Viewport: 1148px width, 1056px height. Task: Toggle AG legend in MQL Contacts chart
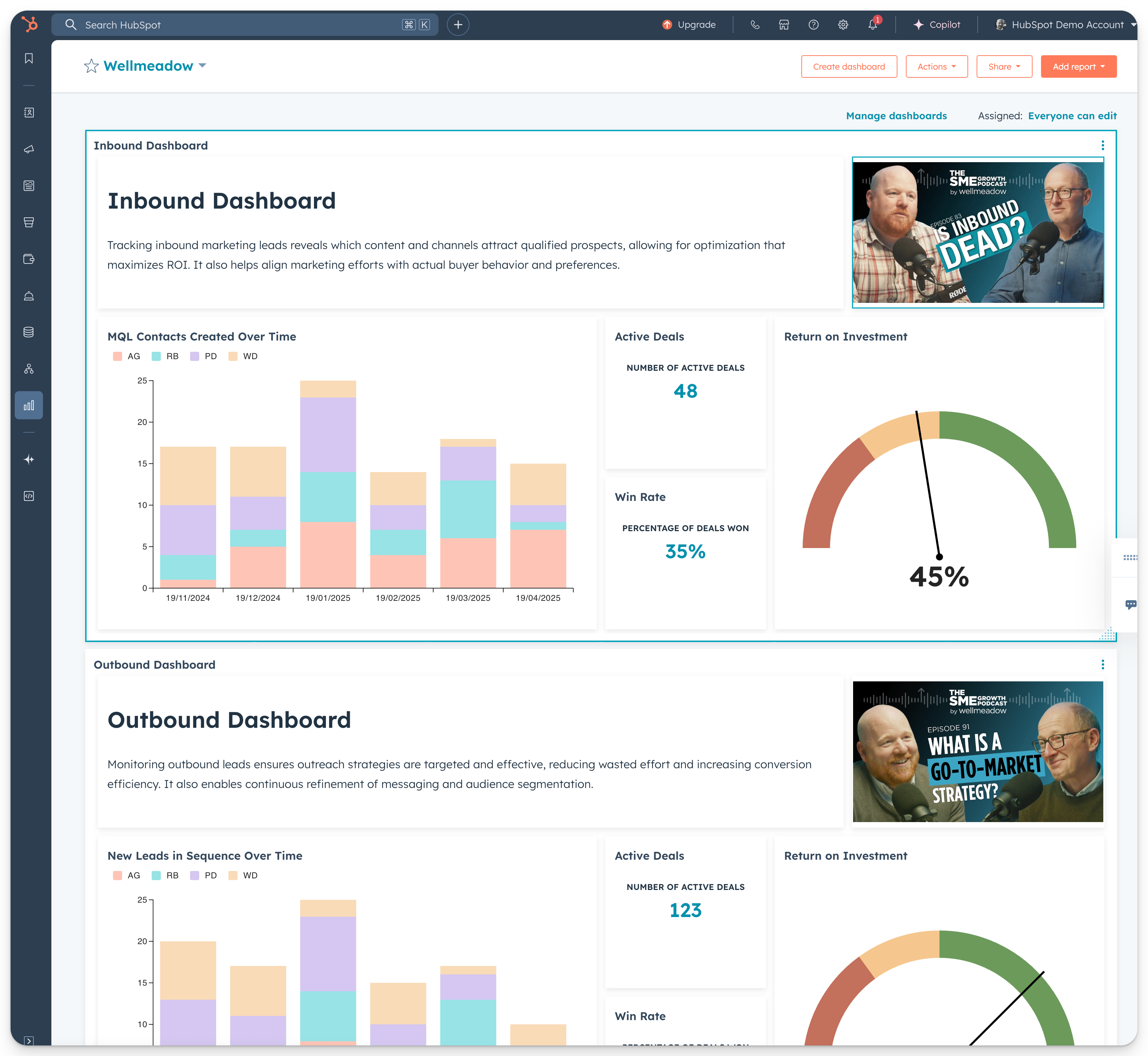pyautogui.click(x=127, y=356)
